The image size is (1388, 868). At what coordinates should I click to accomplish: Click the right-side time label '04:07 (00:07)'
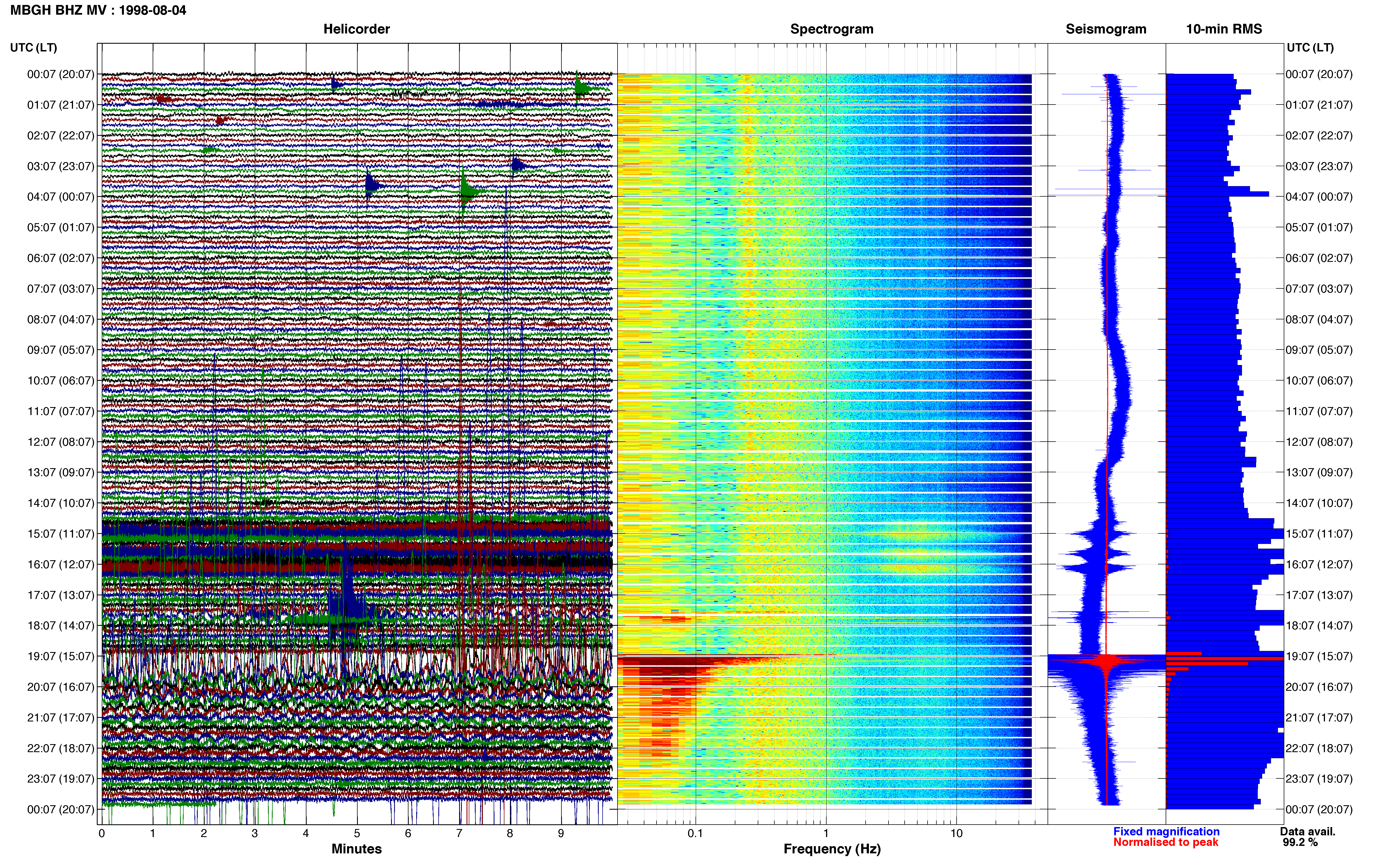[1319, 197]
